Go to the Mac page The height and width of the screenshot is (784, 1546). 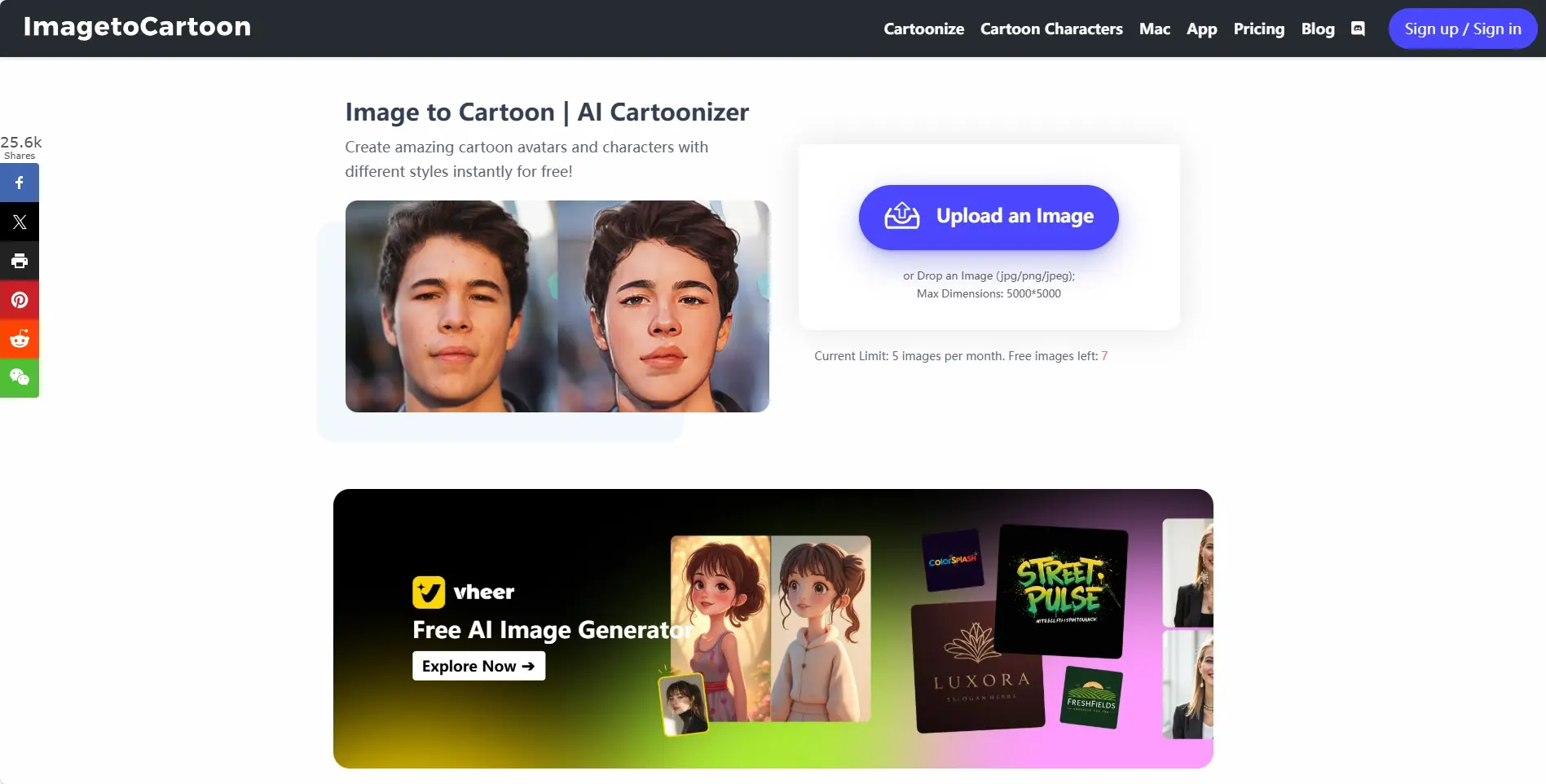(x=1154, y=29)
